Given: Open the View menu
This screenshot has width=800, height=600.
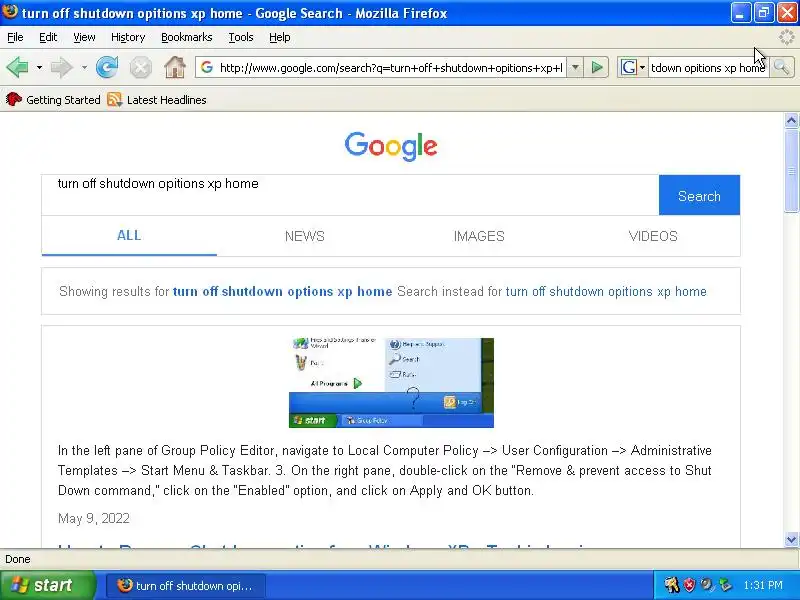Looking at the screenshot, I should pyautogui.click(x=84, y=37).
